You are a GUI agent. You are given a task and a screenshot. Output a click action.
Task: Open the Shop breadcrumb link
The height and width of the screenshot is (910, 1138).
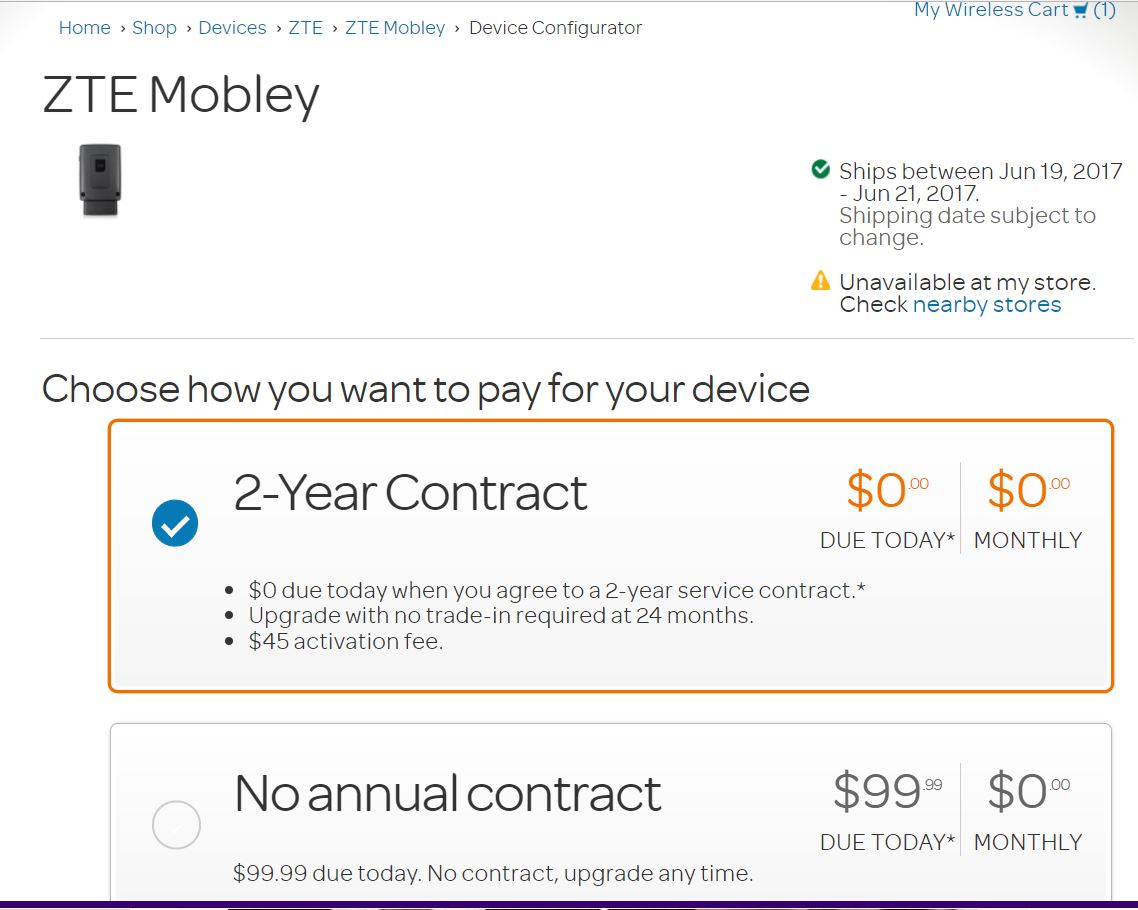[154, 28]
